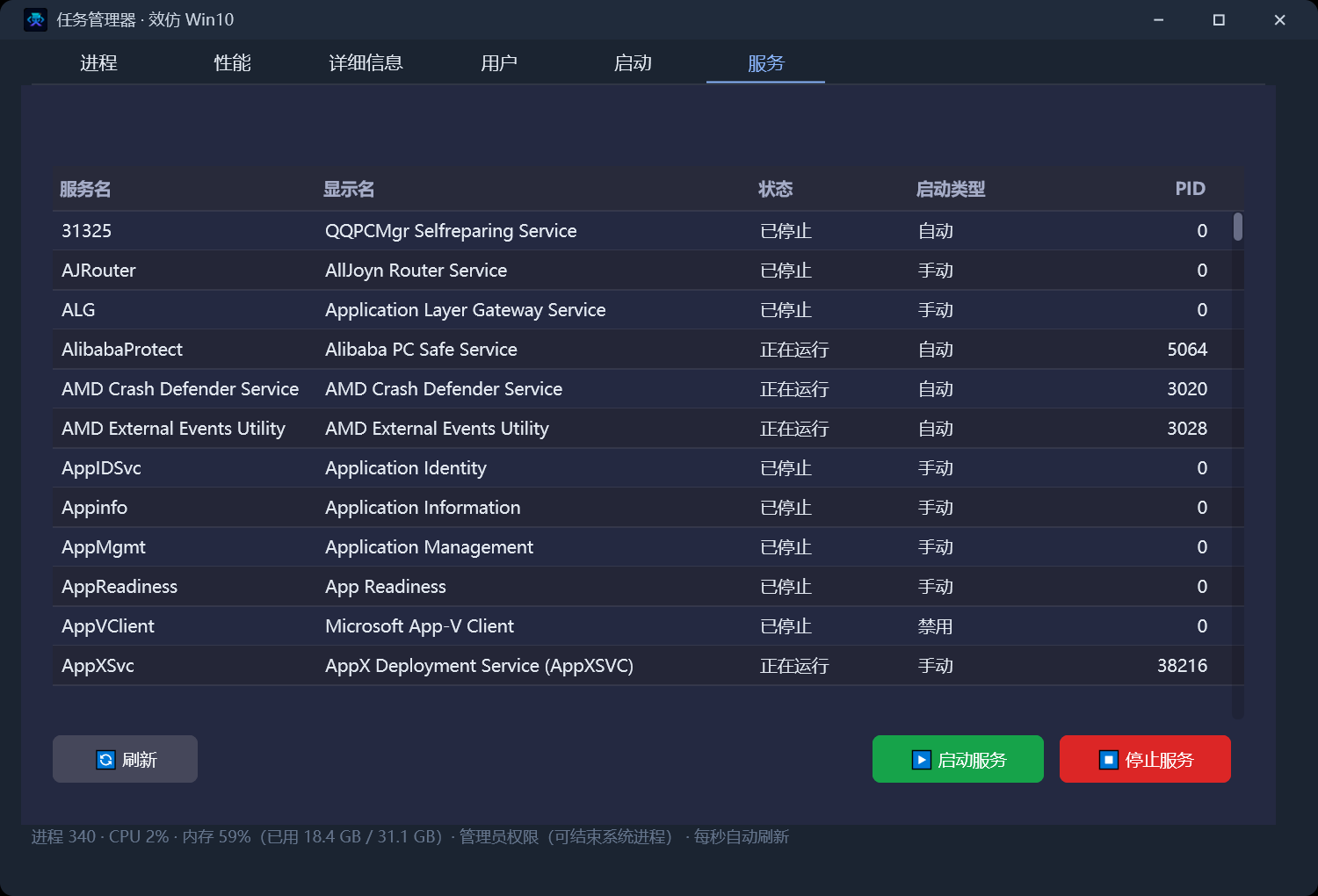
Task: Select the AppIDSvc service name
Action: coord(101,468)
